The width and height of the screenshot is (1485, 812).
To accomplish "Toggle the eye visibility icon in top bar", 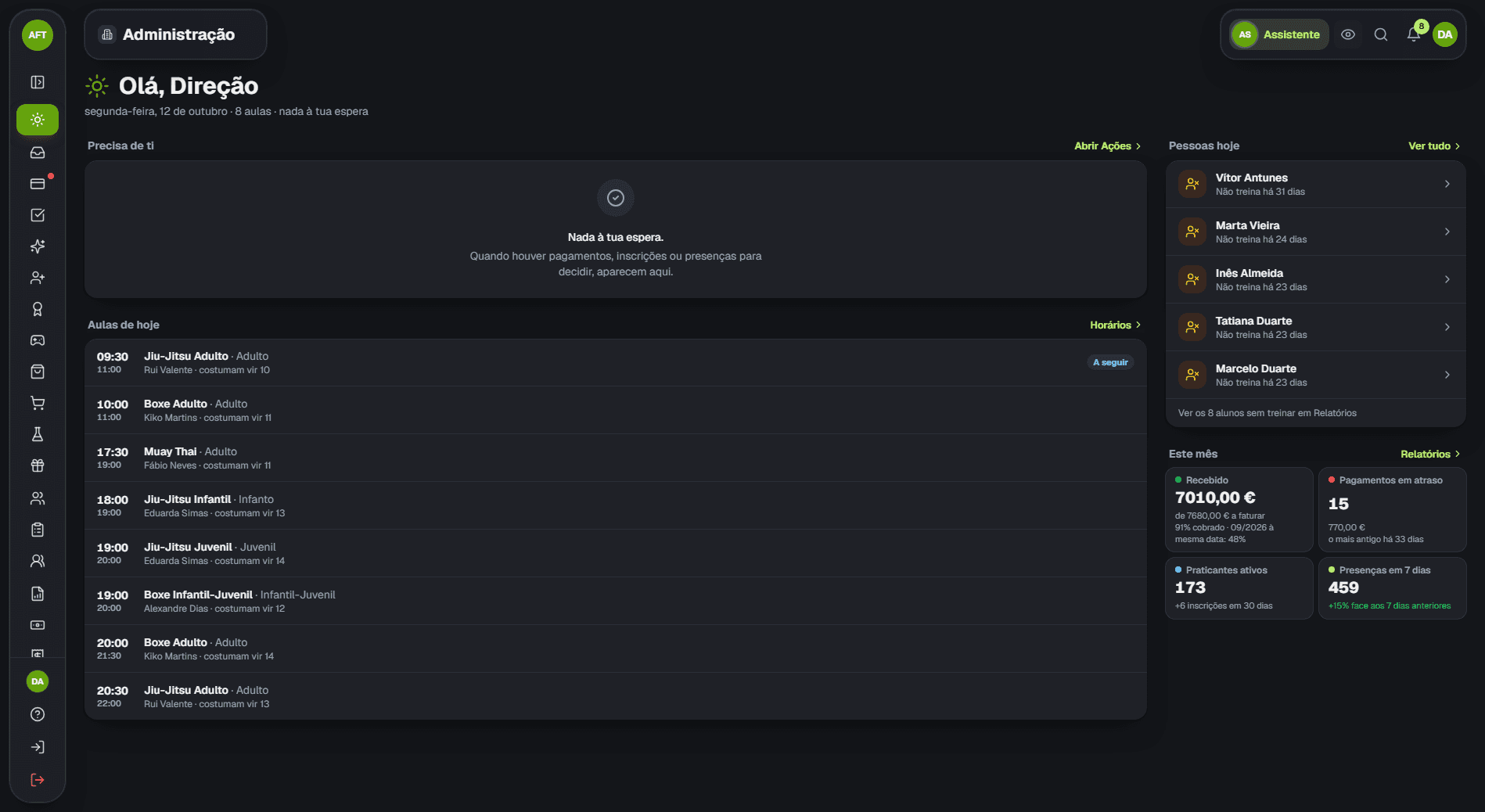I will [1348, 34].
